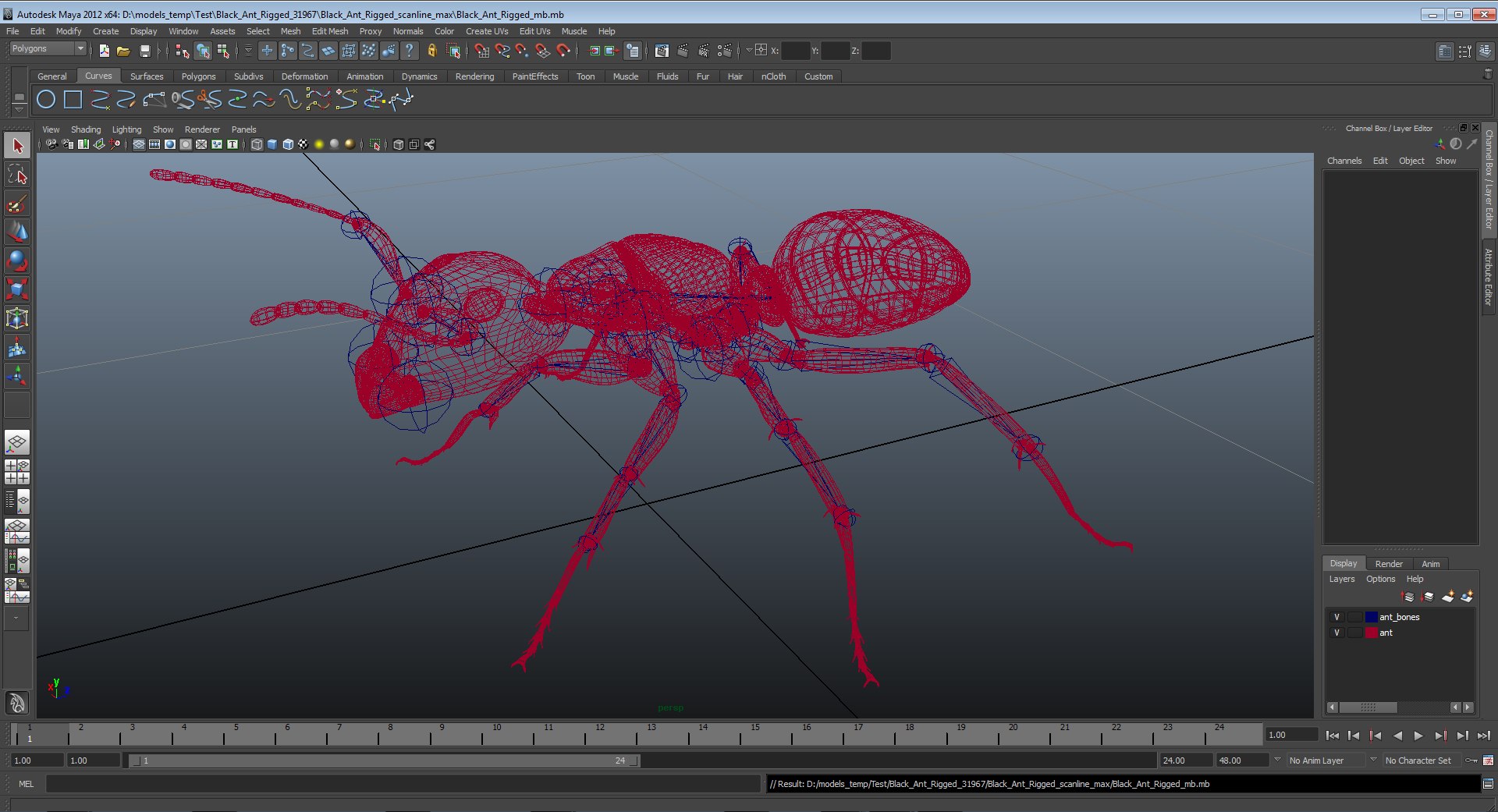This screenshot has height=812, width=1498.
Task: Click the MEL command line input
Action: pos(403,784)
